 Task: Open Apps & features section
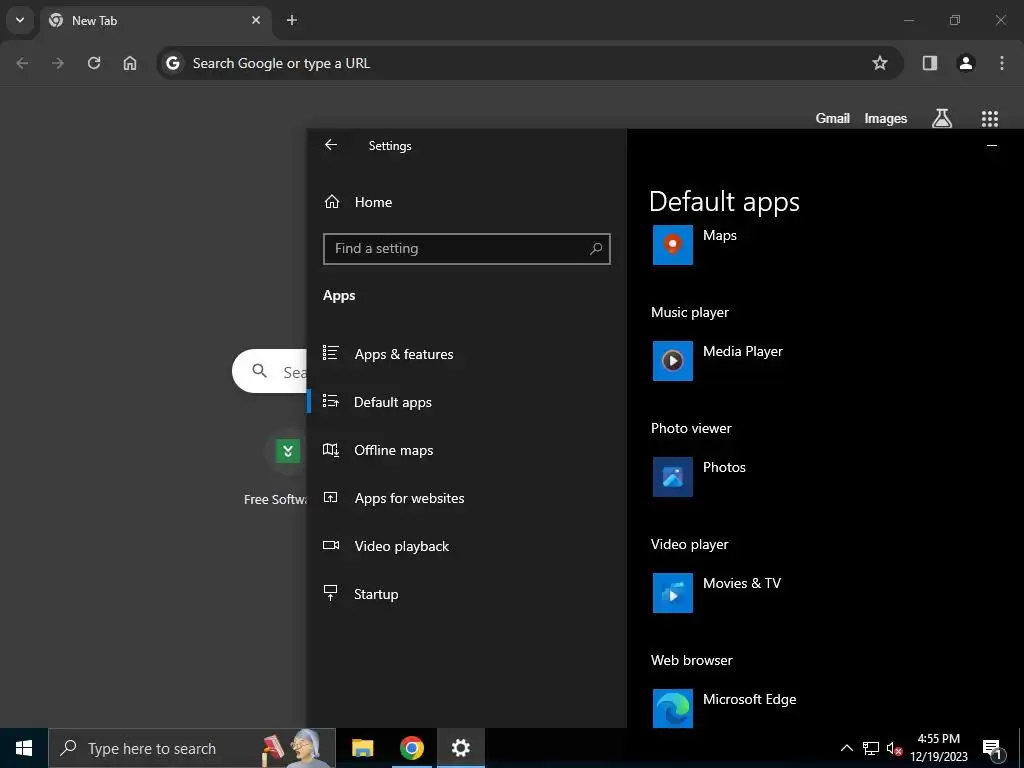[x=466, y=354]
